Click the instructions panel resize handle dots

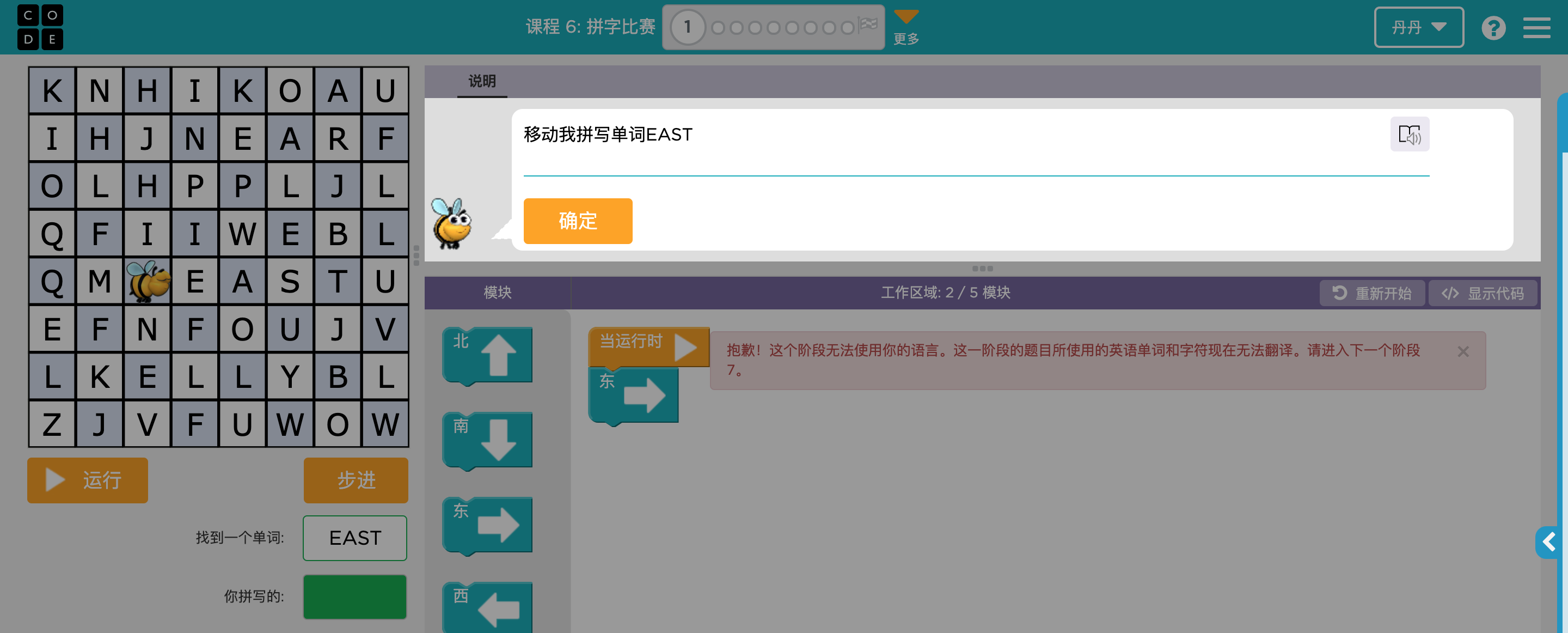982,269
